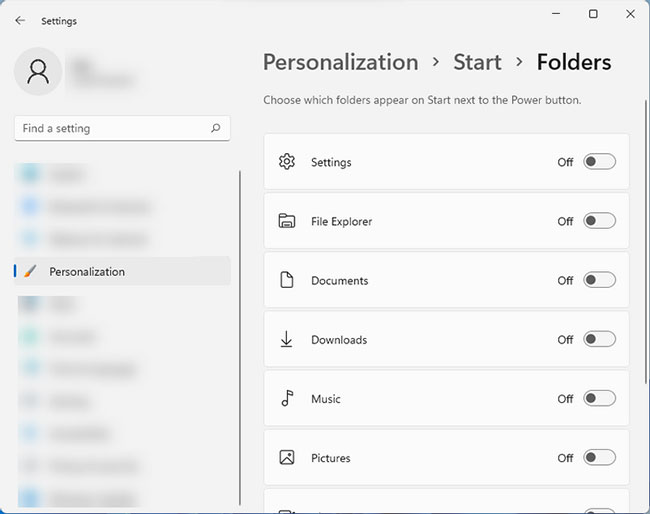Click the Pictures image icon
The width and height of the screenshot is (650, 514).
click(x=287, y=457)
